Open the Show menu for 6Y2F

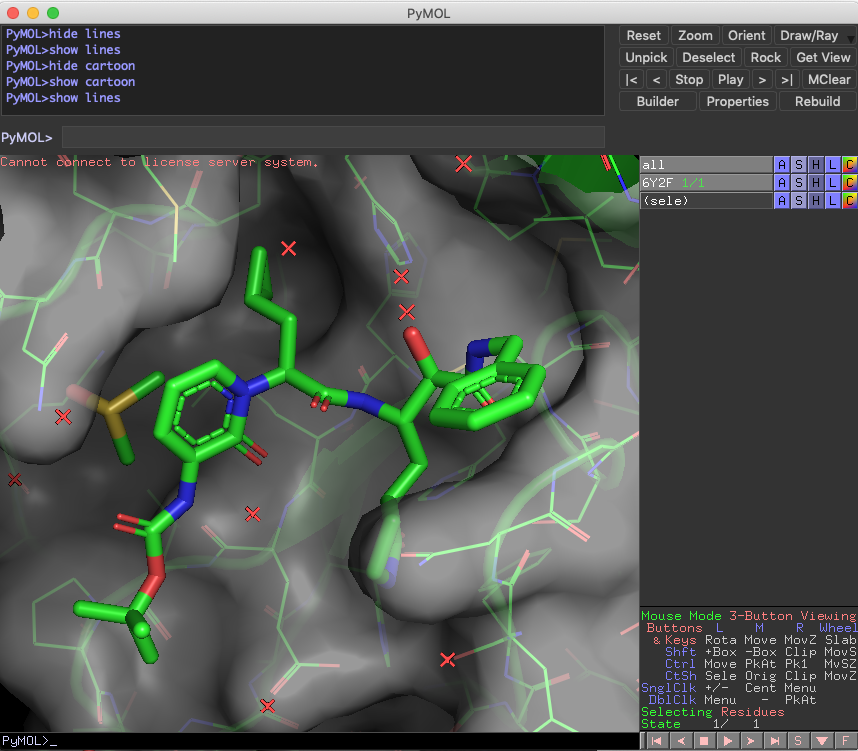pos(799,182)
